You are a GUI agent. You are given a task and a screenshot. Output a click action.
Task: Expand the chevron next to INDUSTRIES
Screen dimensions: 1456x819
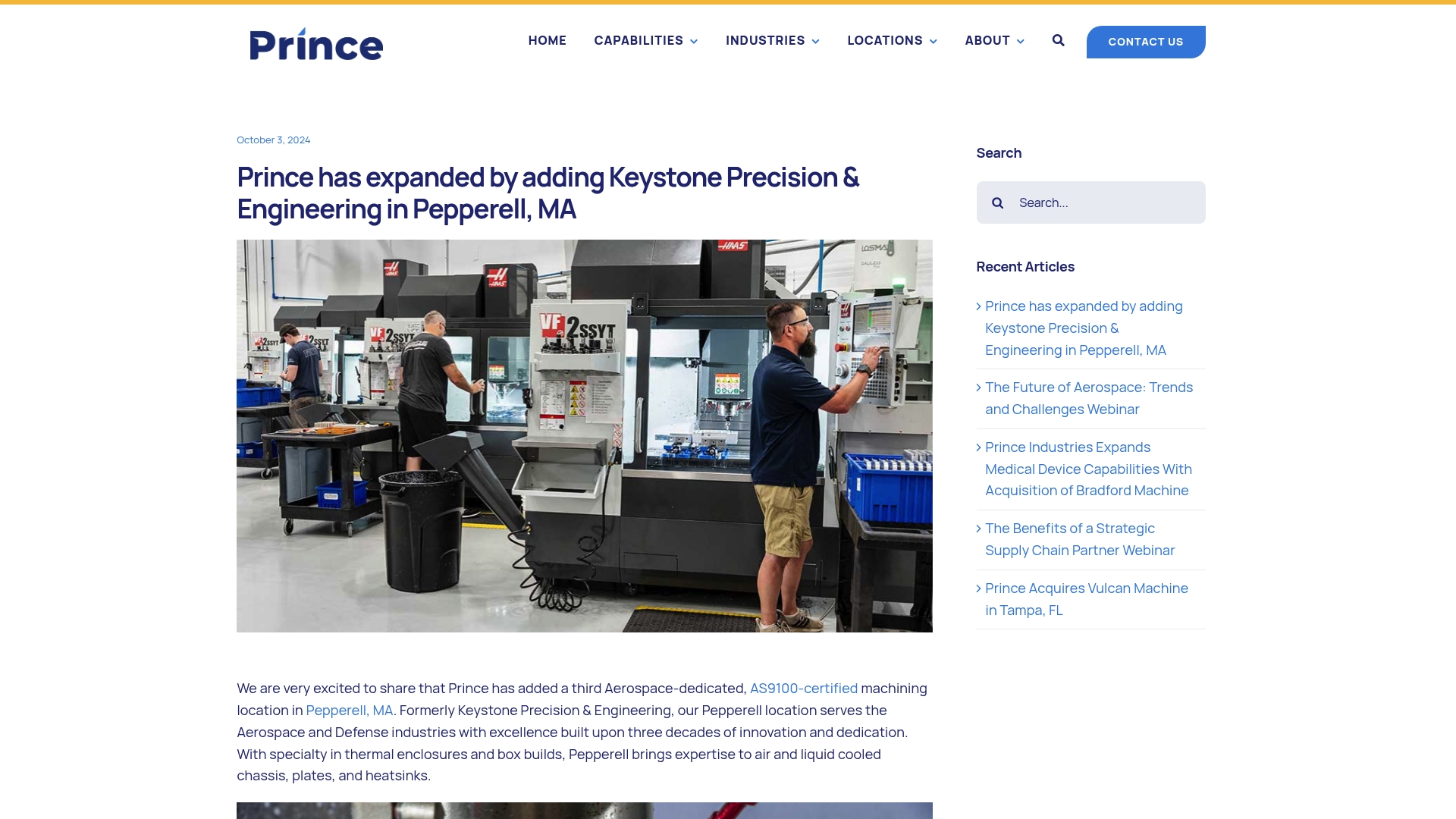click(815, 41)
